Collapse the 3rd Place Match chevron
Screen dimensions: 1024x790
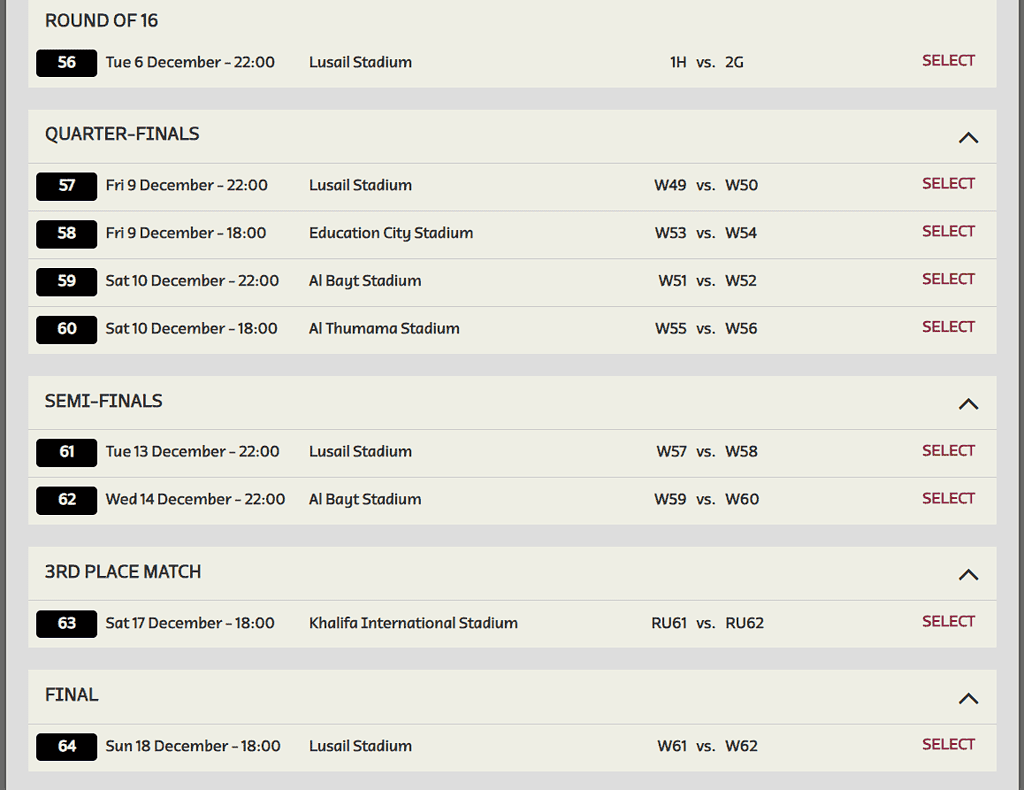pyautogui.click(x=968, y=575)
